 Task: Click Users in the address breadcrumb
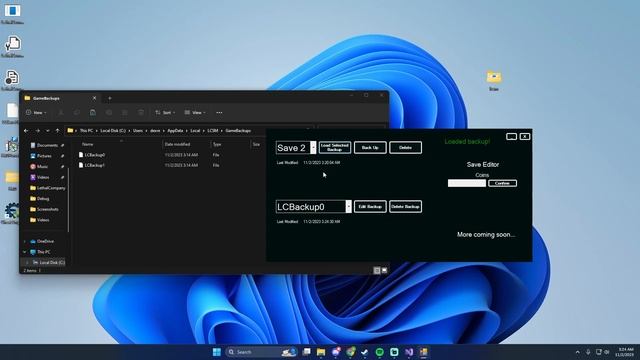138,131
